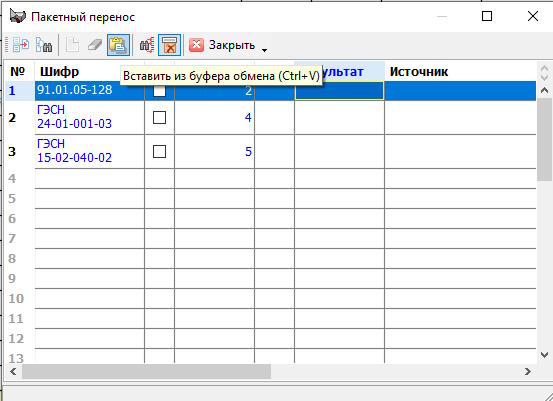Click the vertical scrollbar down arrow

[x=544, y=354]
